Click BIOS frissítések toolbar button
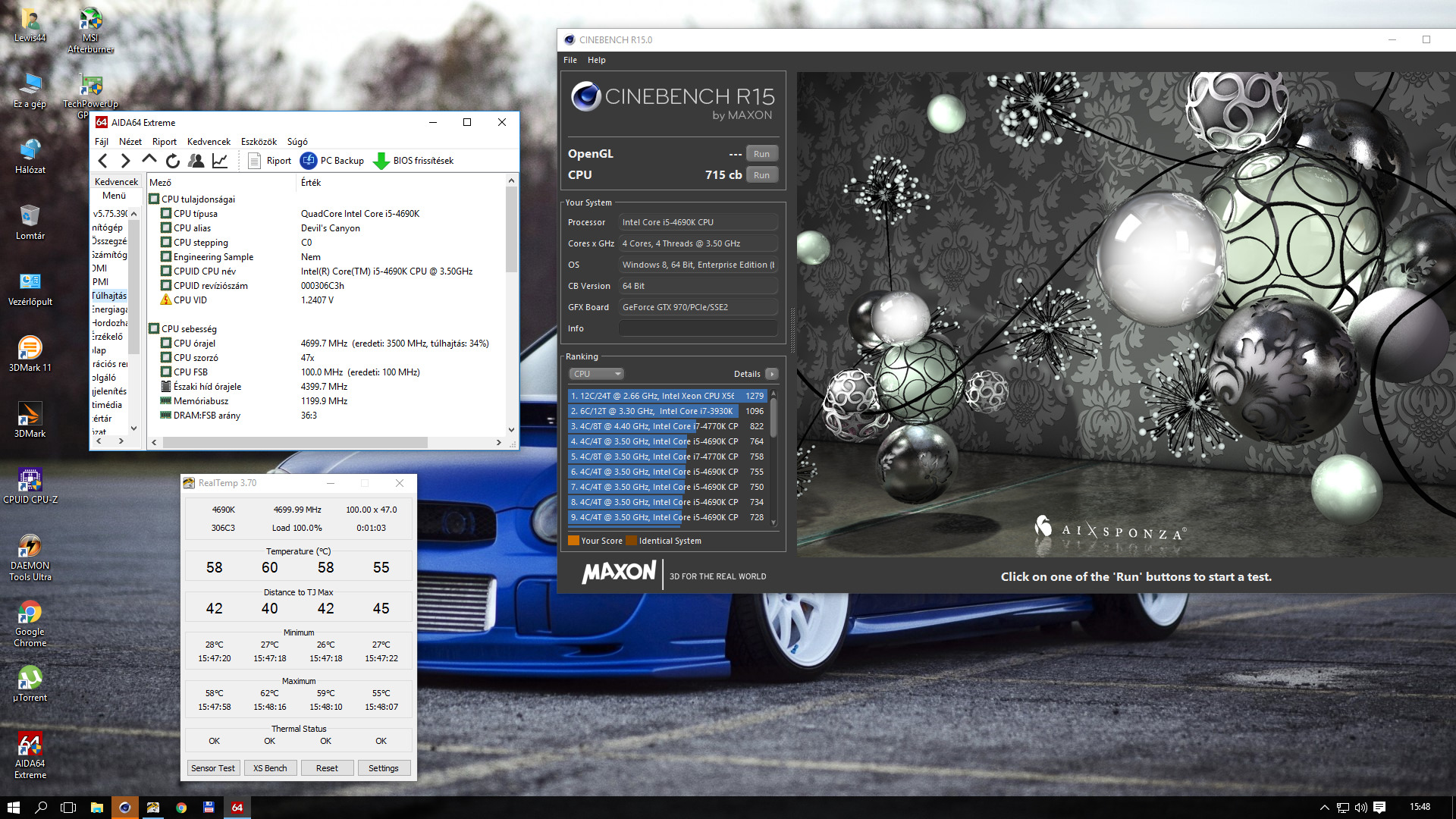The image size is (1456, 819). (414, 161)
